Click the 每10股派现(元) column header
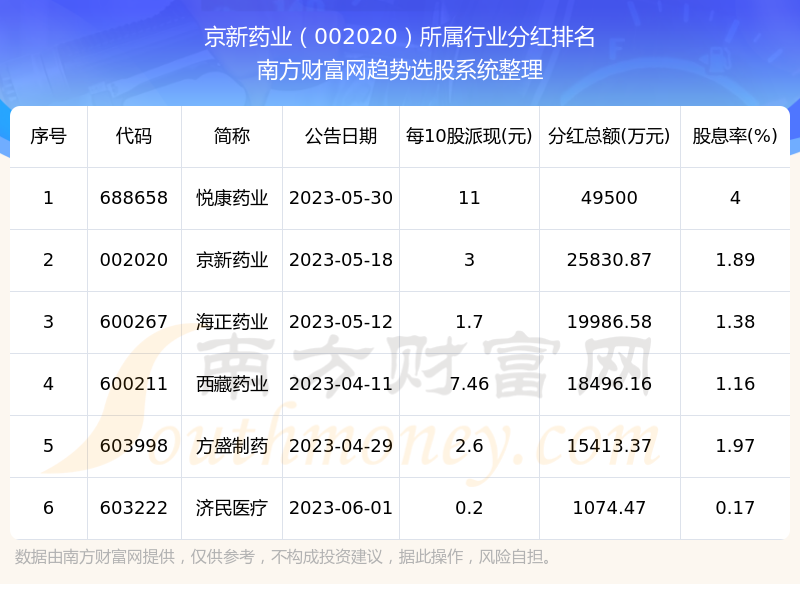Viewport: 800px width, 606px height. point(469,136)
